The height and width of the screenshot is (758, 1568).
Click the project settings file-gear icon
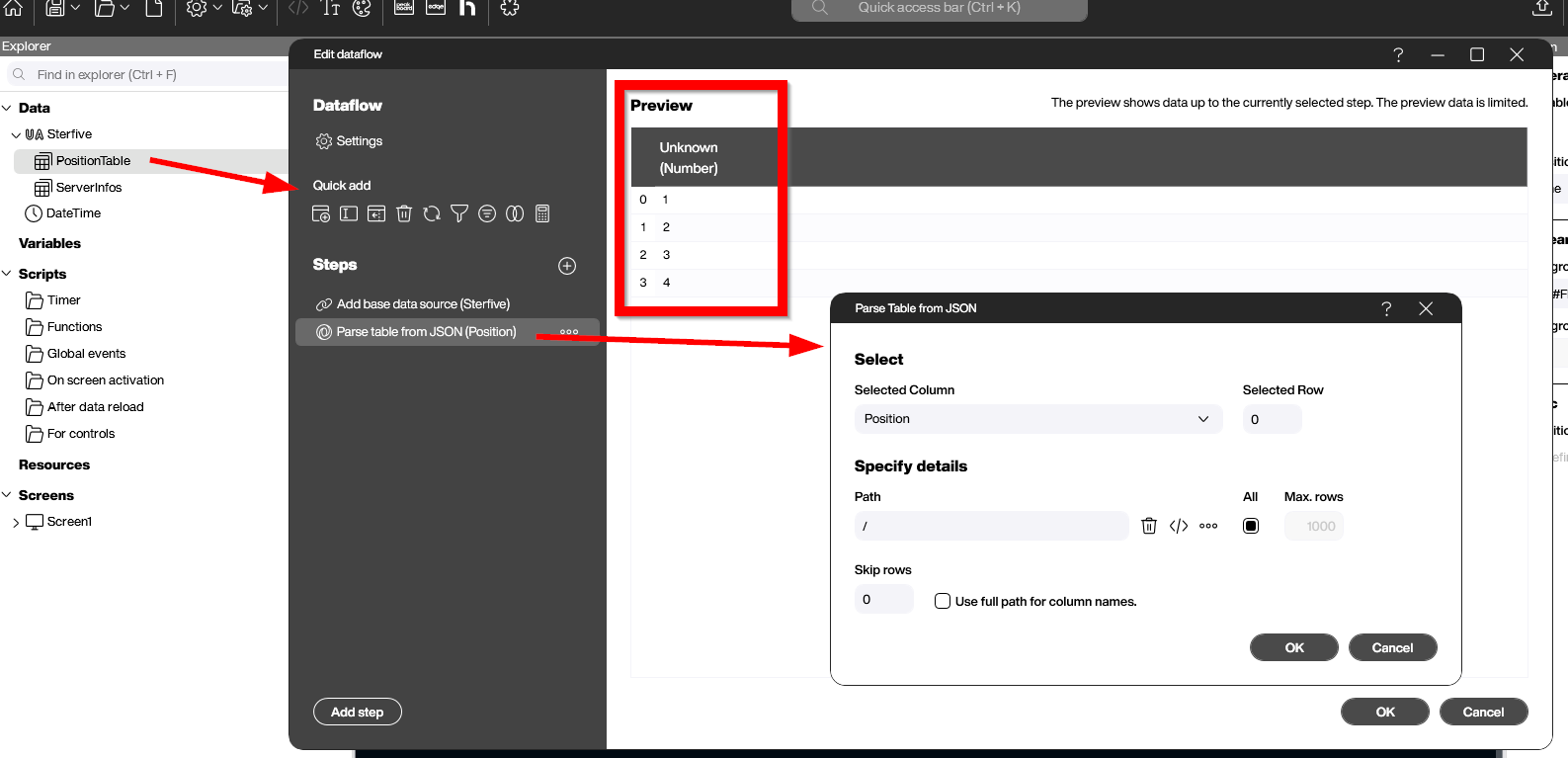coord(242,8)
